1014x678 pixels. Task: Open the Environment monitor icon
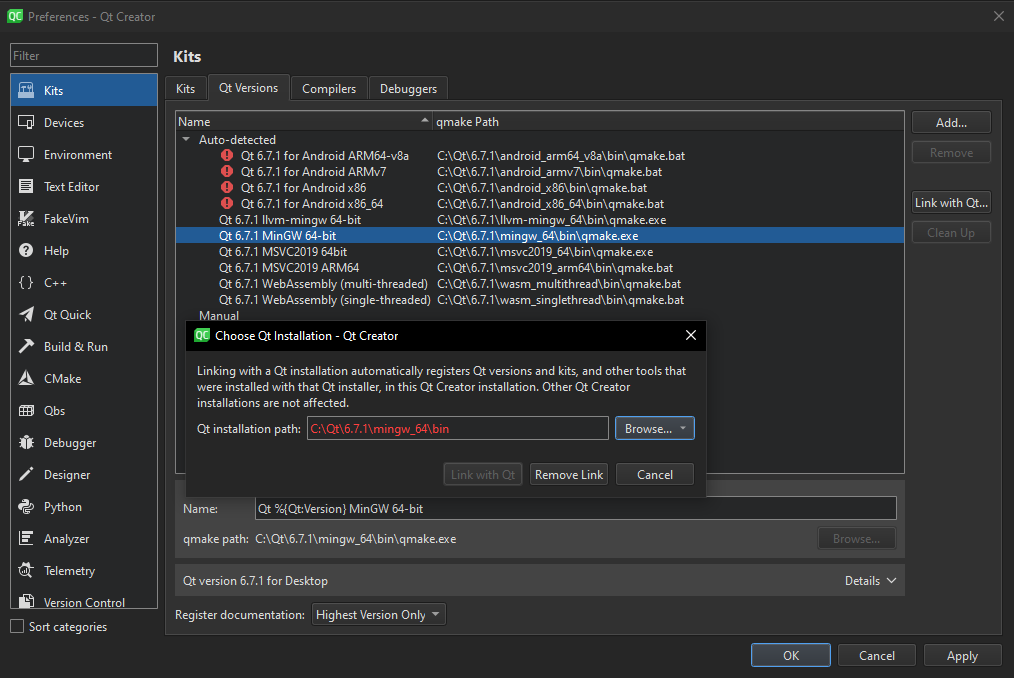(x=26, y=154)
